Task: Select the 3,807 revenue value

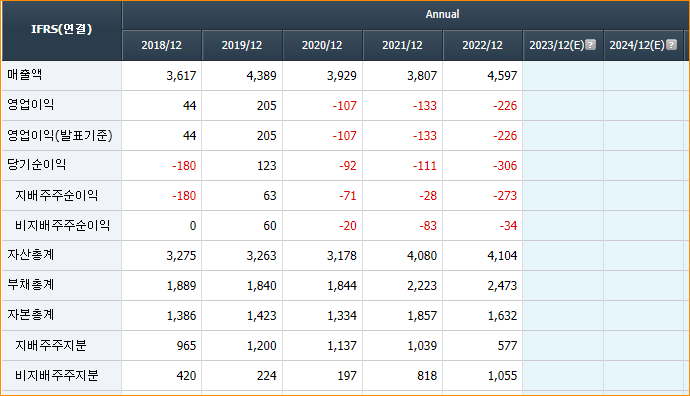Action: 422,76
